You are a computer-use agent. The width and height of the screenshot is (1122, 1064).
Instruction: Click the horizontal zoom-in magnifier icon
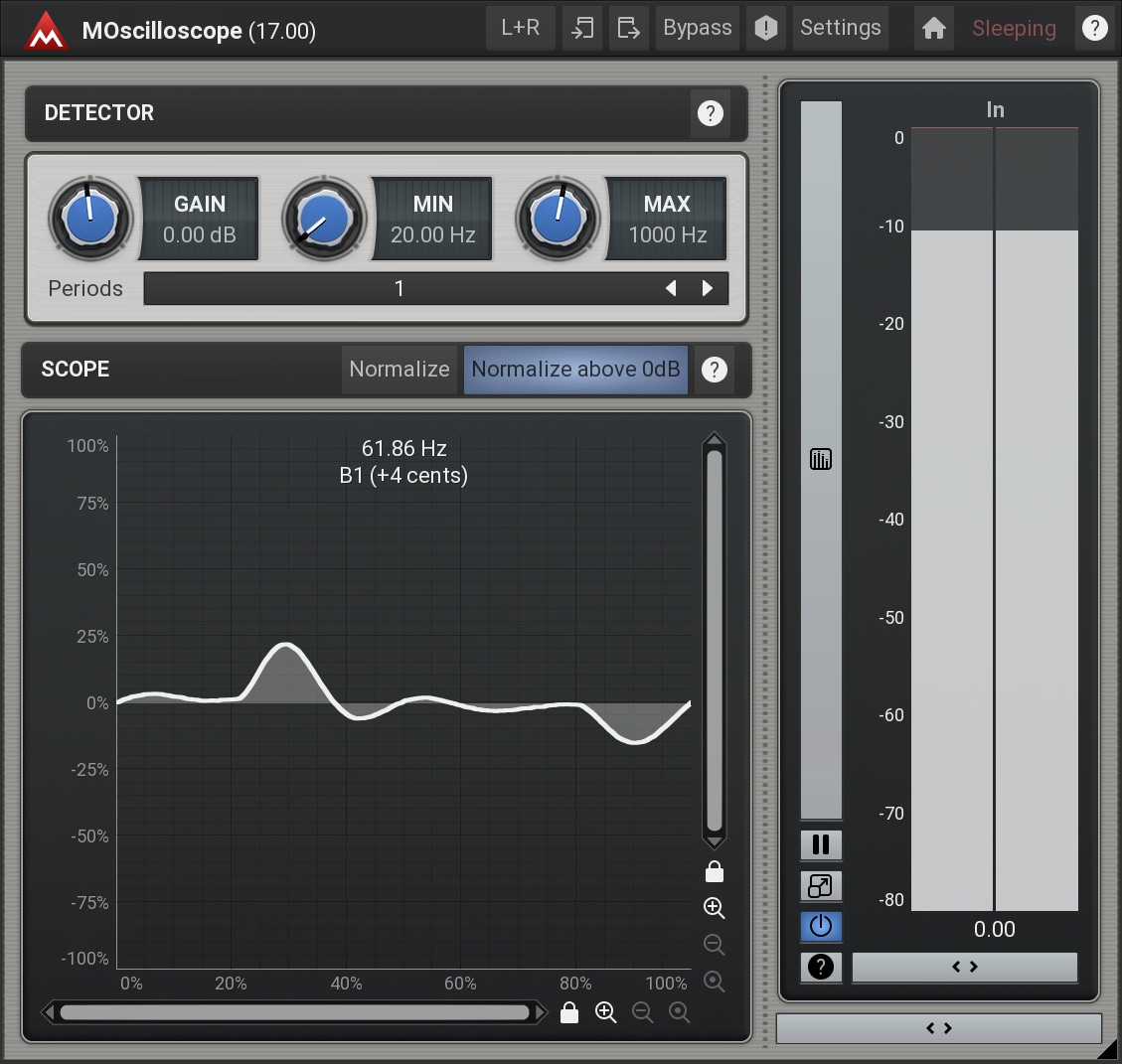tap(605, 1012)
